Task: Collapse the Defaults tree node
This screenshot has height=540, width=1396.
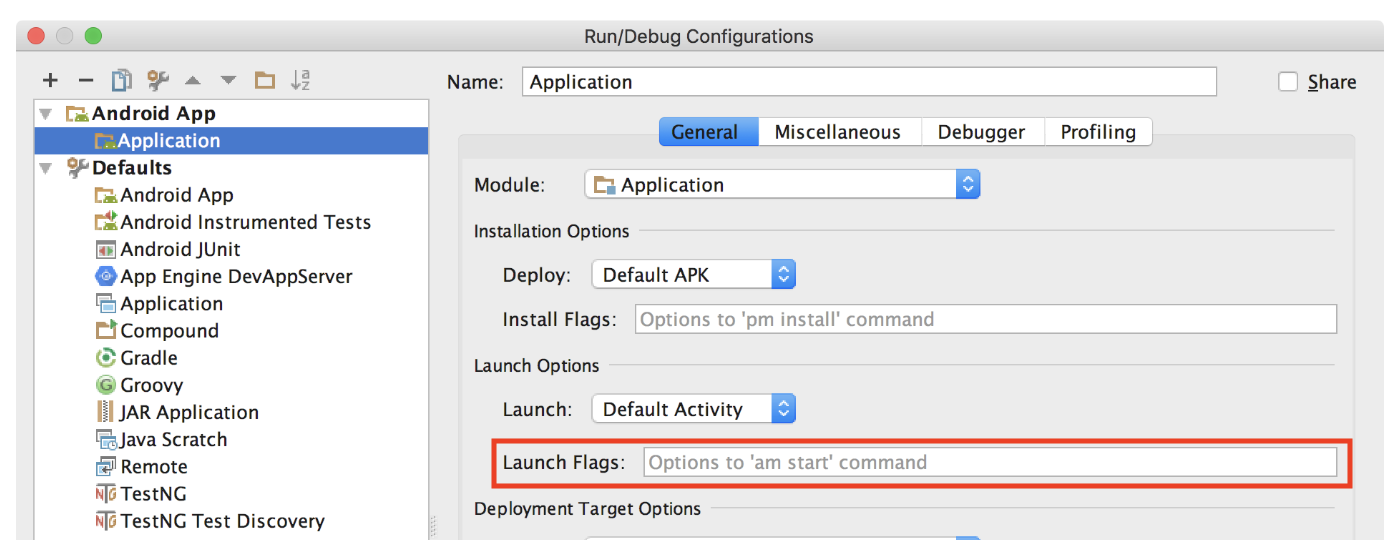Action: [x=45, y=168]
